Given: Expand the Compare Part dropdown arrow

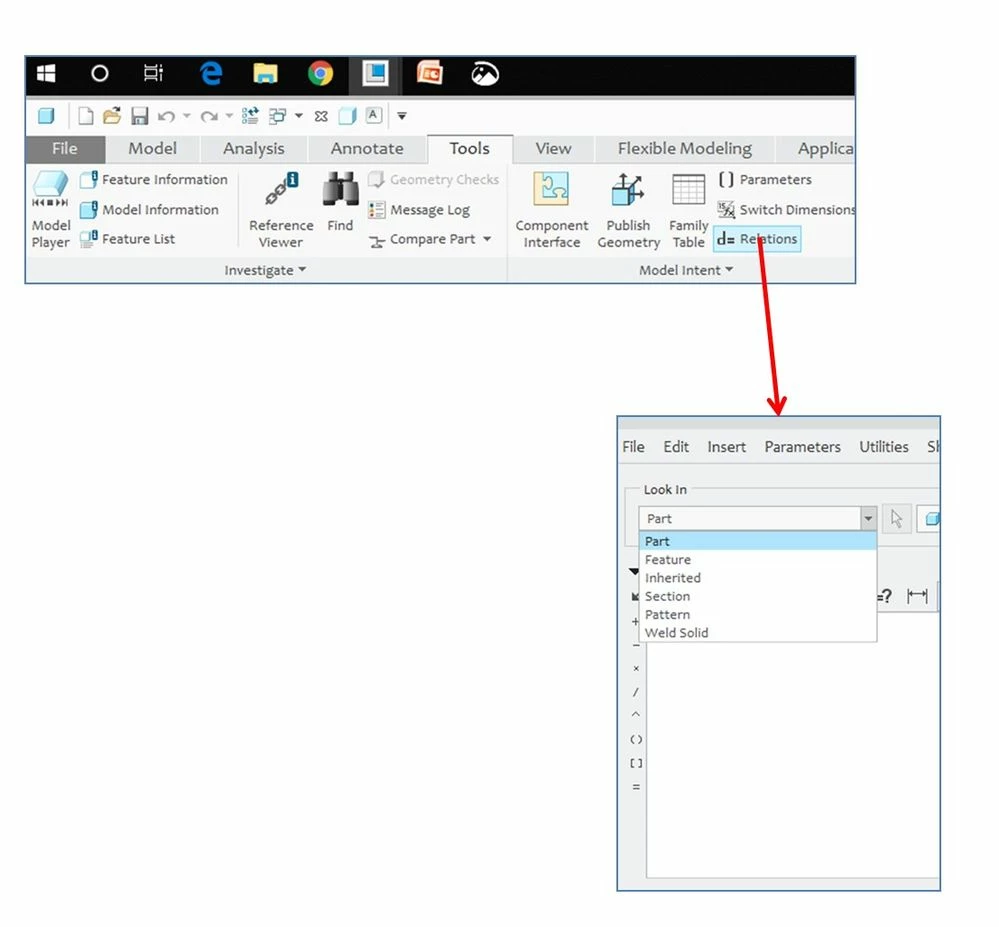Looking at the screenshot, I should pyautogui.click(x=487, y=239).
